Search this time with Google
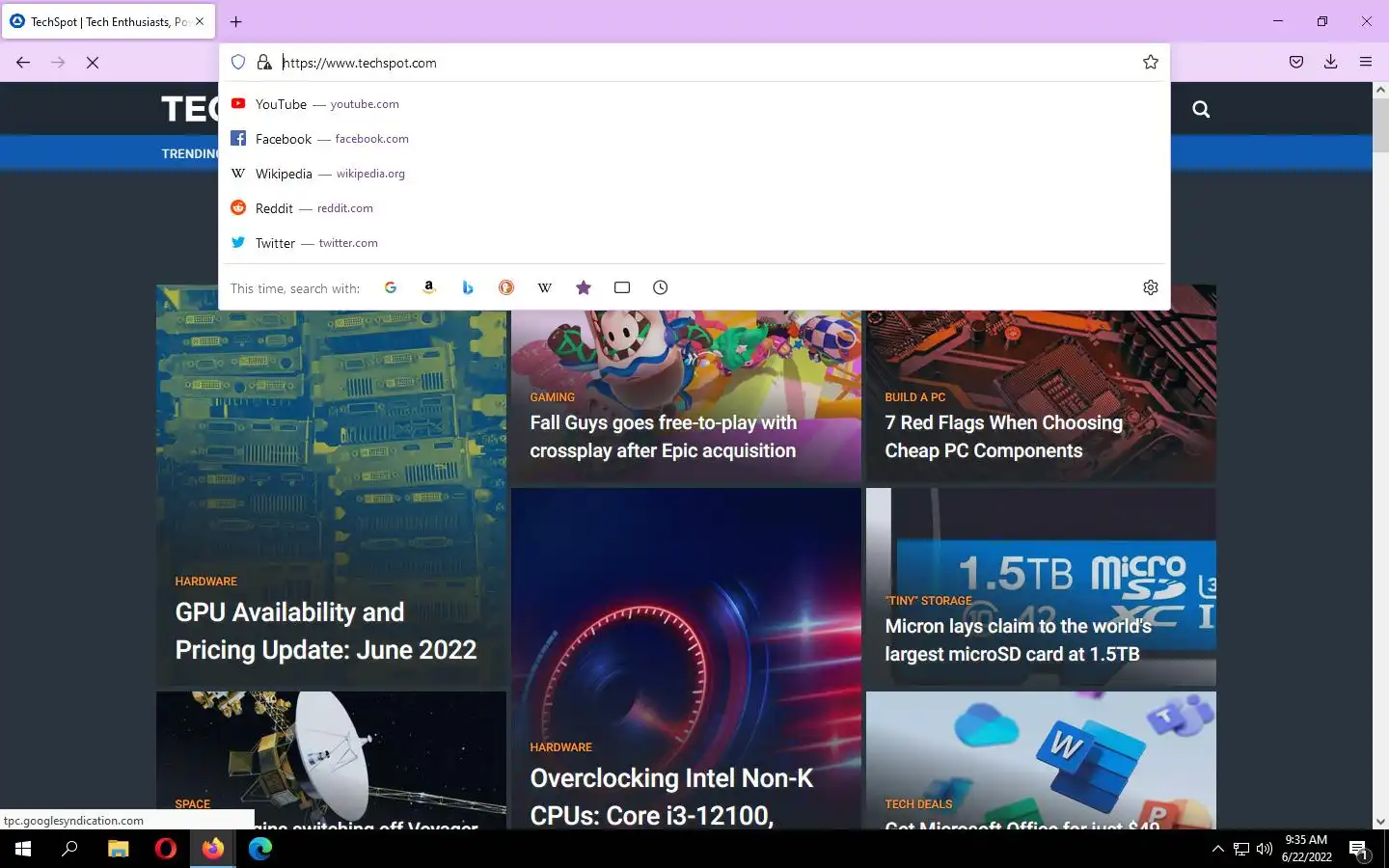This screenshot has width=1389, height=868. click(x=391, y=287)
